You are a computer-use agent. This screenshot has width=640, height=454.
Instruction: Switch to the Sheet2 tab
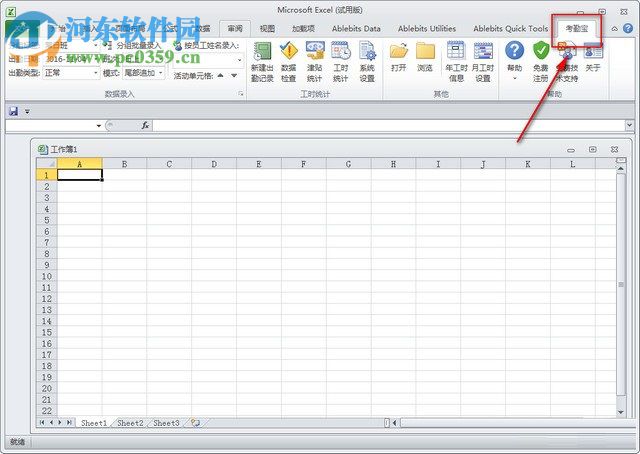pyautogui.click(x=130, y=423)
